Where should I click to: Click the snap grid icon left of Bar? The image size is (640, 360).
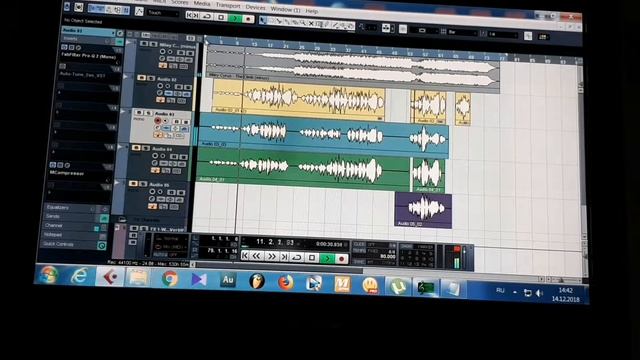pyautogui.click(x=444, y=31)
